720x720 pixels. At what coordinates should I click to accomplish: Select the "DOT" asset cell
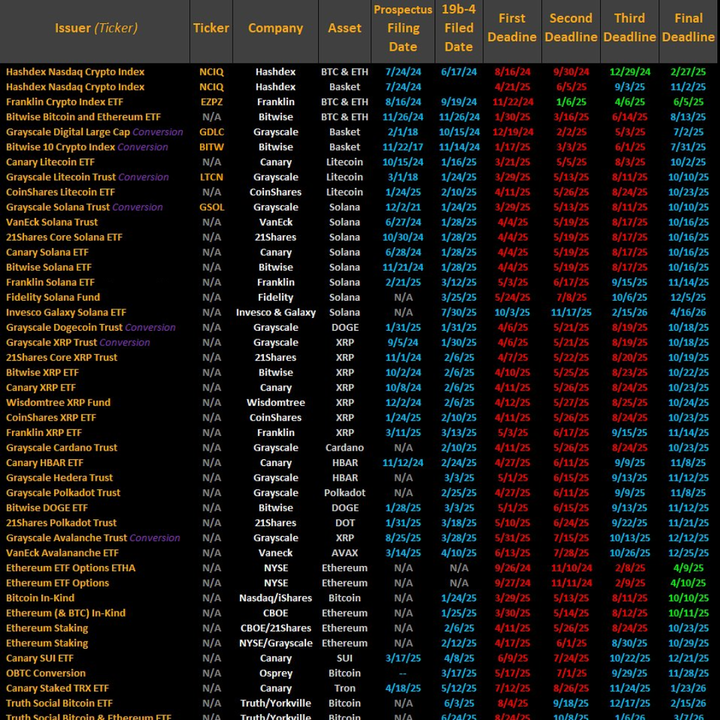click(344, 523)
